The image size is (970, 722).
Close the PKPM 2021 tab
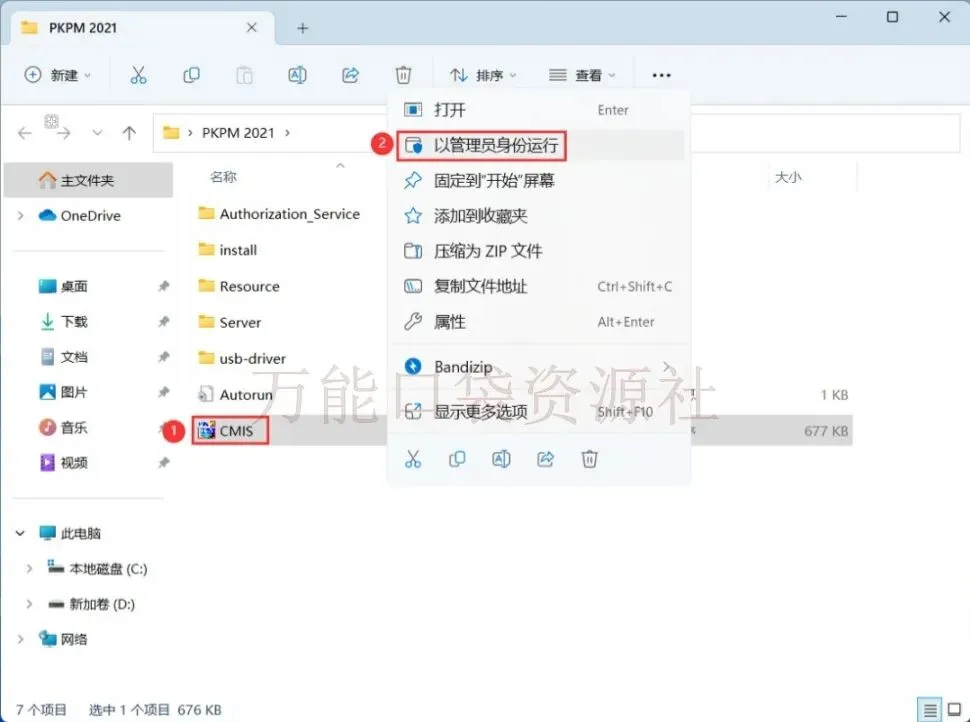(252, 27)
